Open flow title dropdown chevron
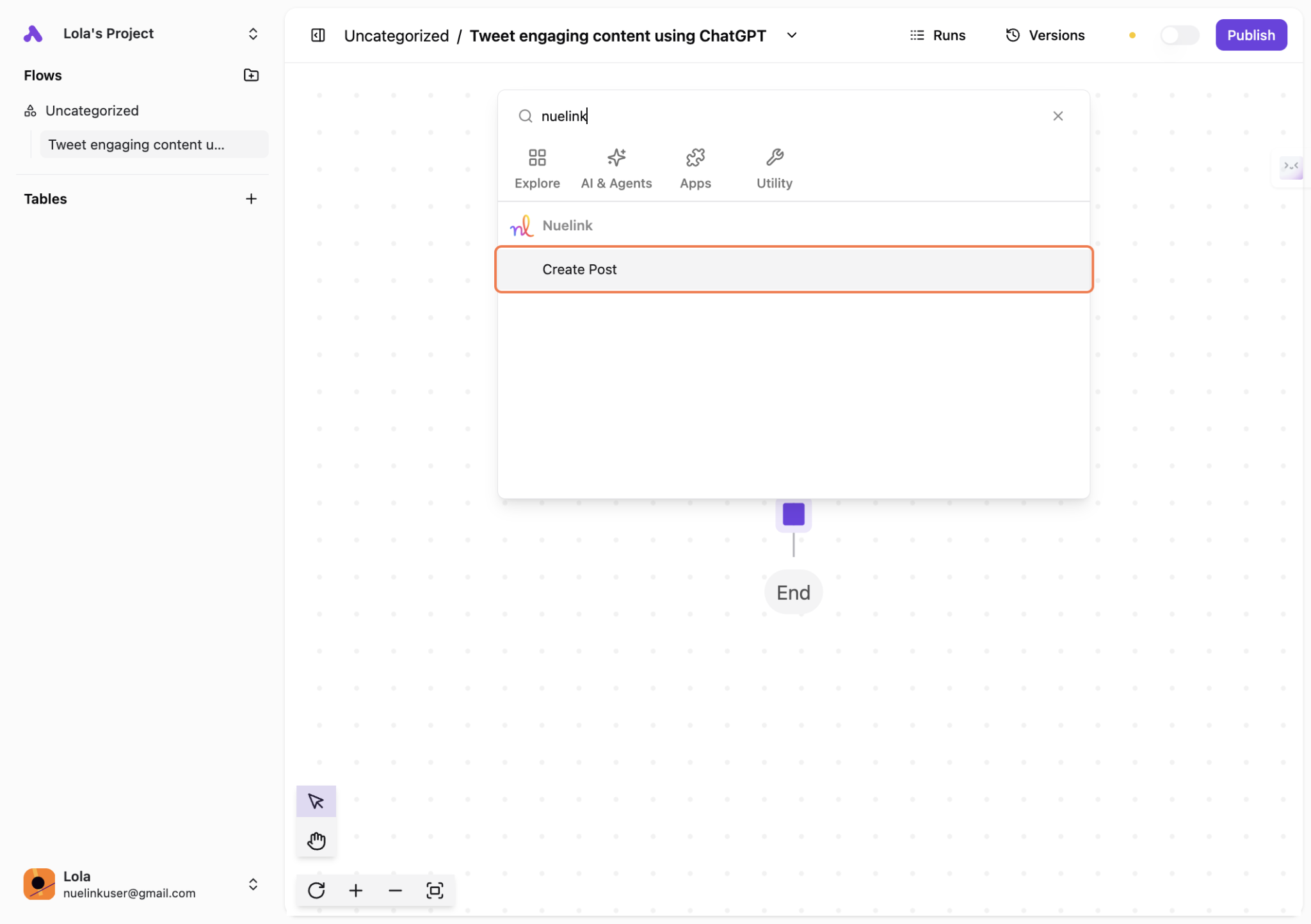The image size is (1311, 924). click(x=792, y=35)
